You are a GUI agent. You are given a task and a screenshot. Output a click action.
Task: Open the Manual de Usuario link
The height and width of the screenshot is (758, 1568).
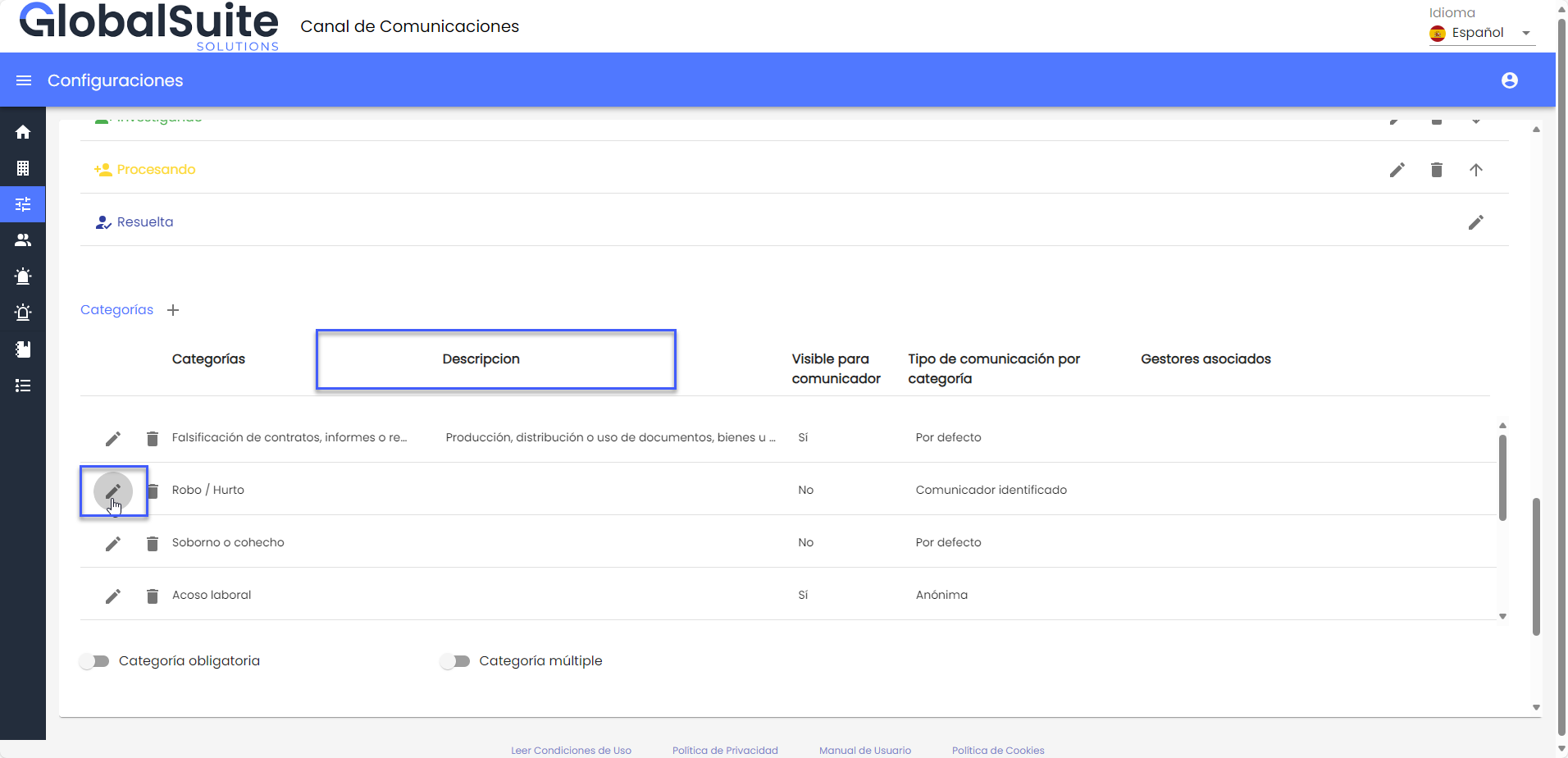pos(864,750)
